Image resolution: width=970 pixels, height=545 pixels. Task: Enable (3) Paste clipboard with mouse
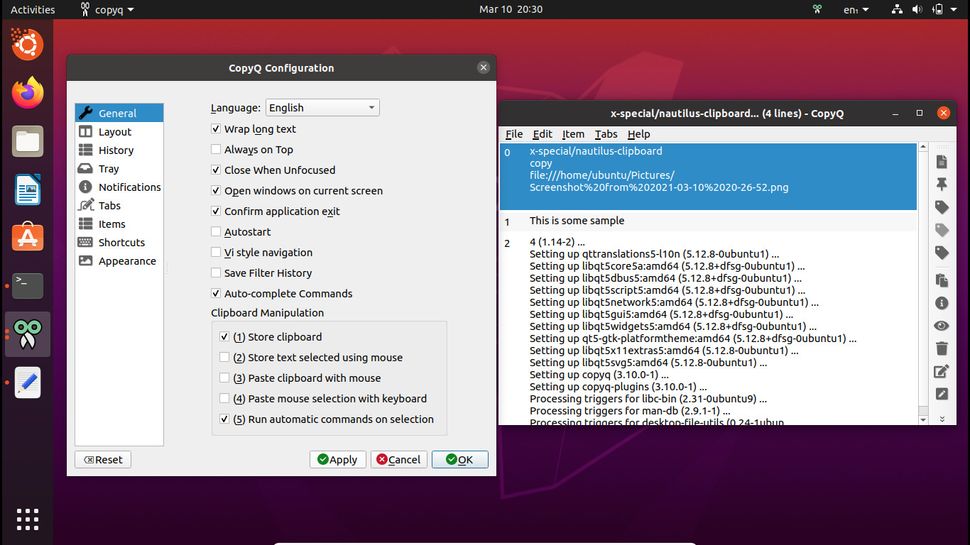[x=225, y=378]
